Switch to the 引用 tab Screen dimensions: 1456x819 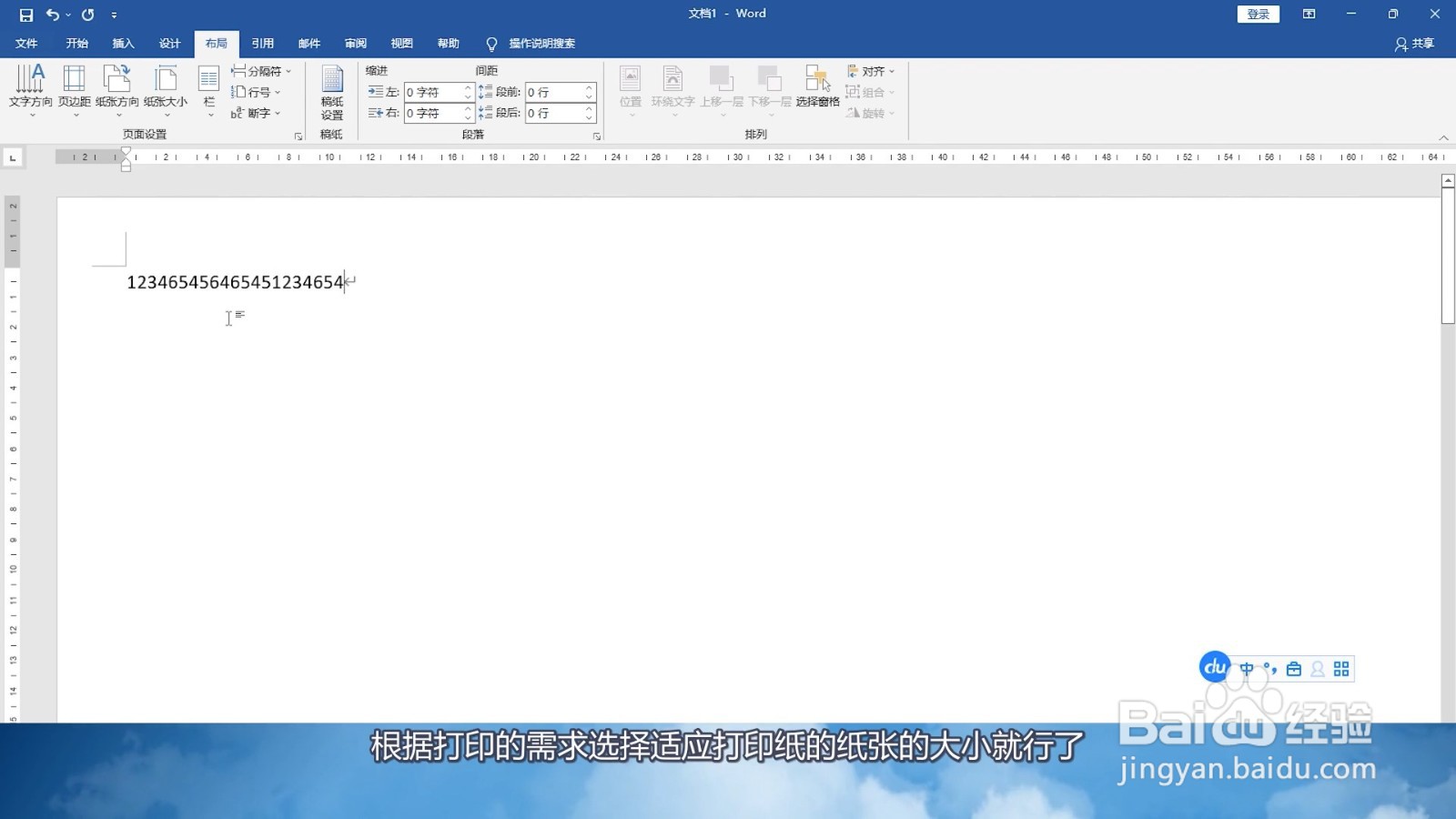tap(263, 44)
